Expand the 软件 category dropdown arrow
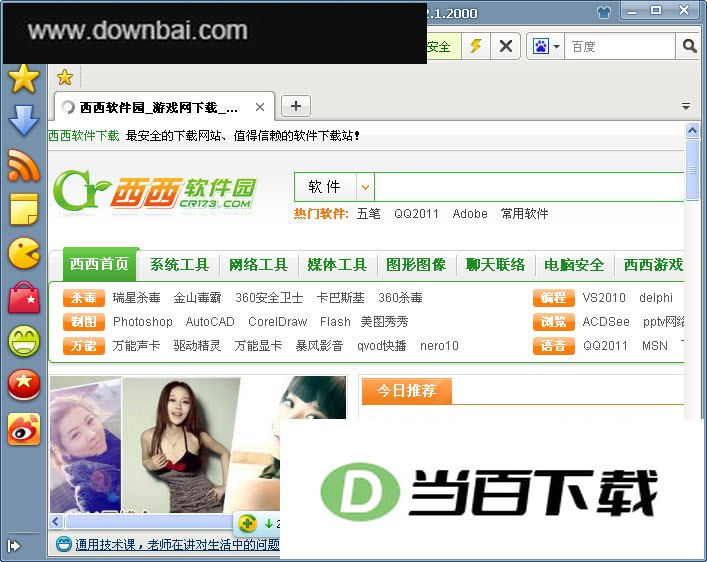707x562 pixels. pos(365,187)
